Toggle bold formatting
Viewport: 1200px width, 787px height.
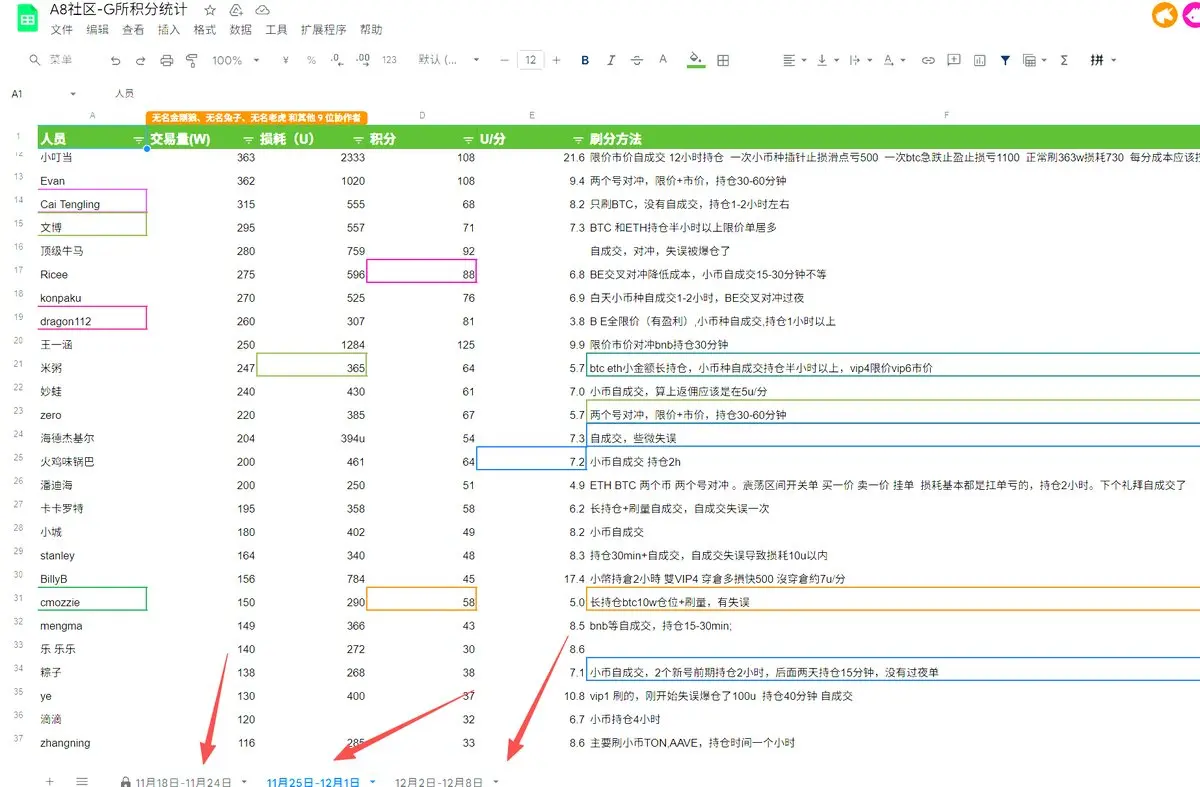585,61
